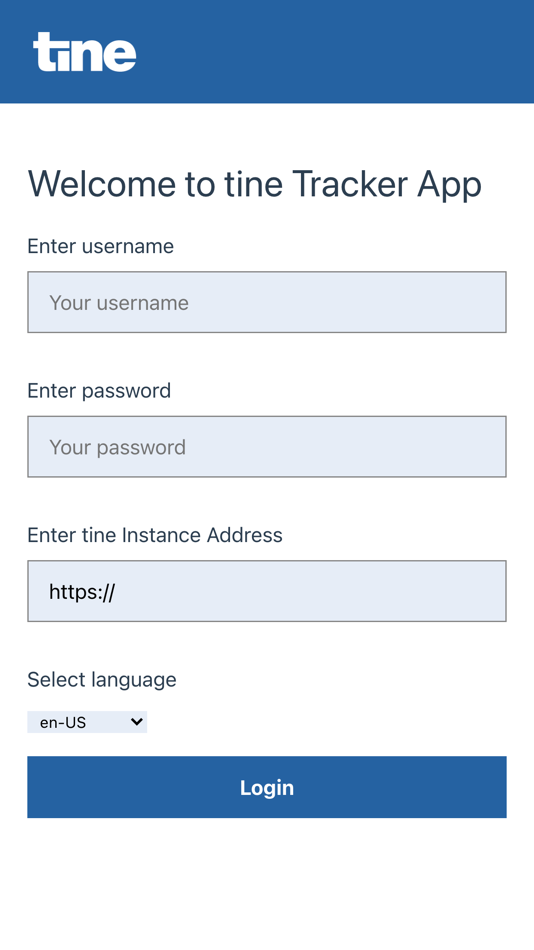Click the 'Welcome to tine Tracker App' heading
Screen dimensions: 534x950
point(255,184)
